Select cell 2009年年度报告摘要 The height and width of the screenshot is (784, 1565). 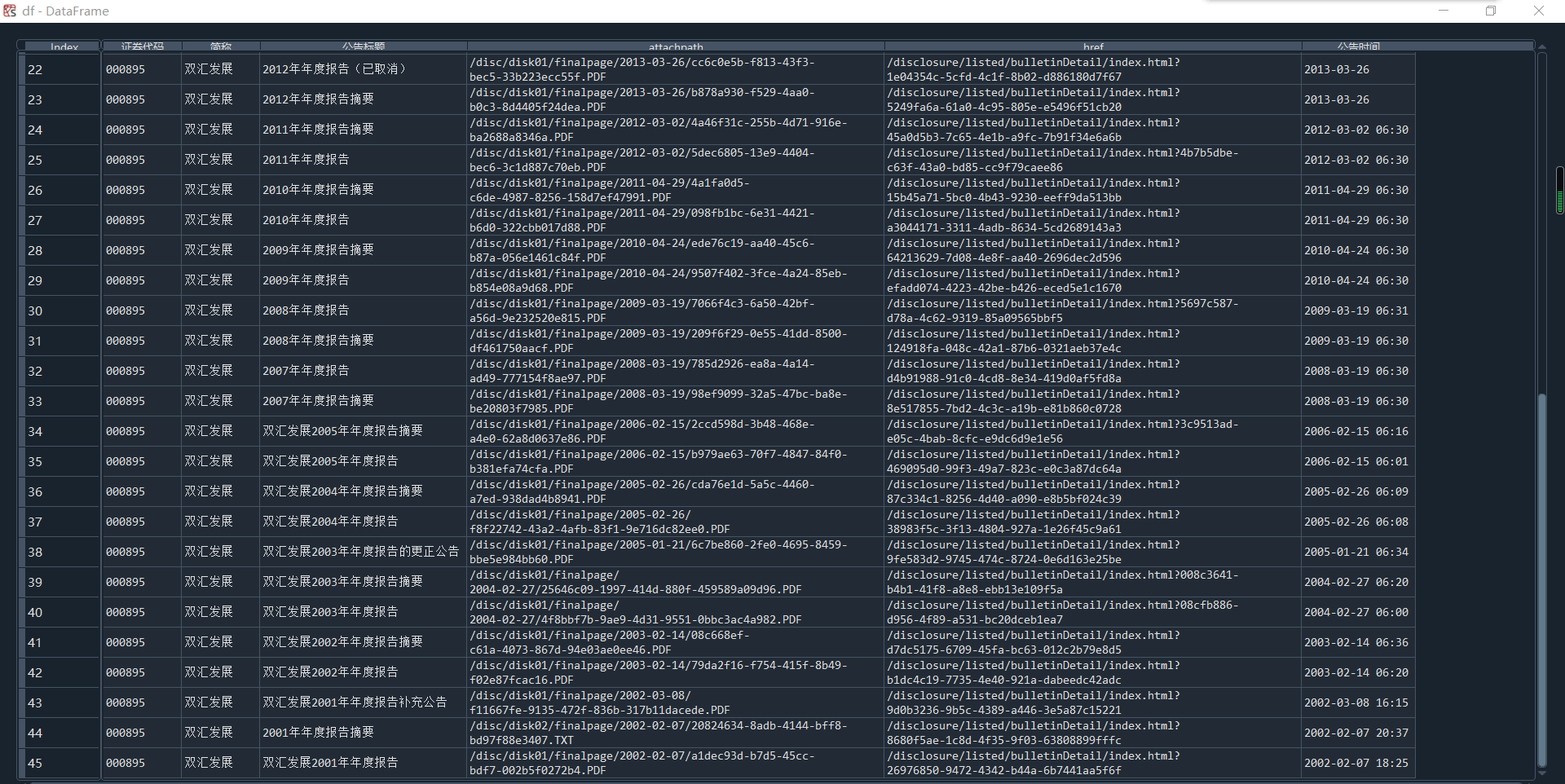(364, 250)
